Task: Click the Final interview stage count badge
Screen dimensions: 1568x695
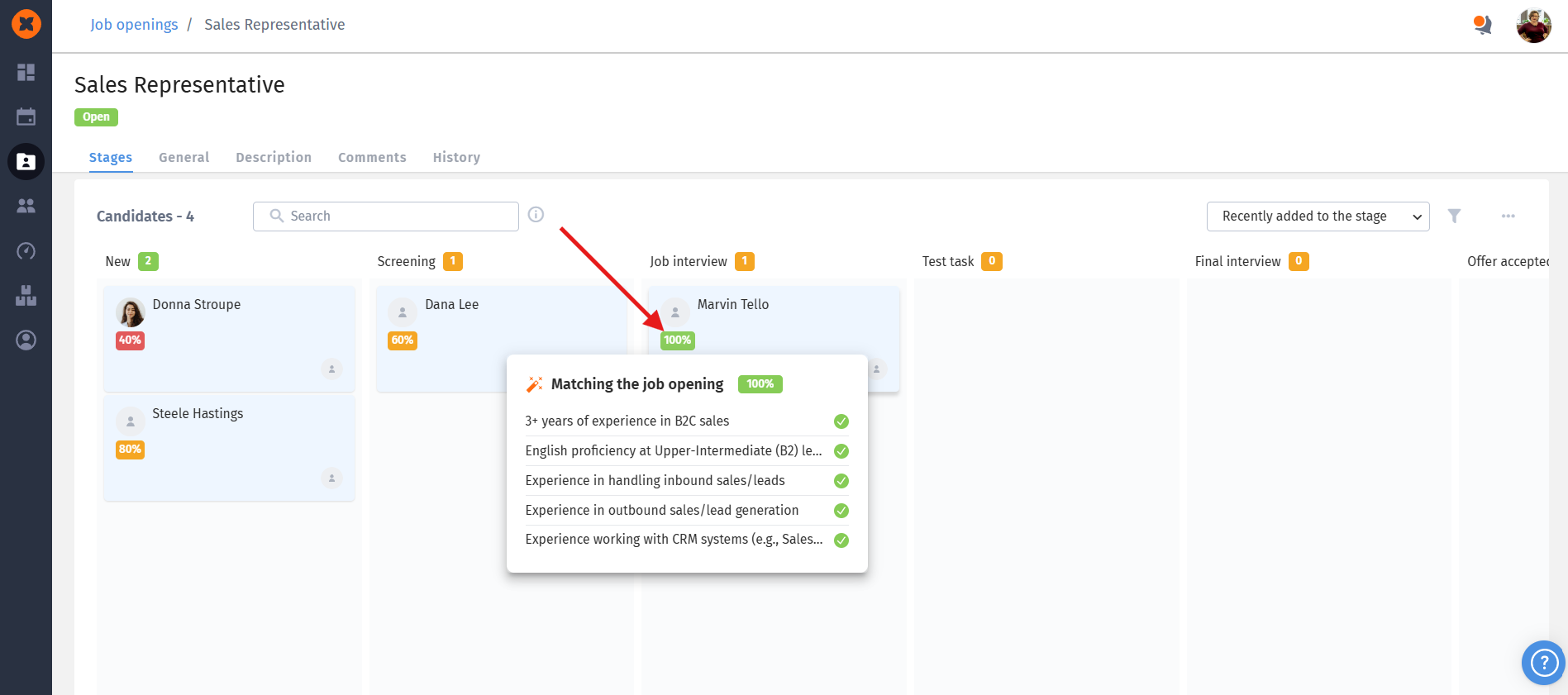Action: (1299, 261)
